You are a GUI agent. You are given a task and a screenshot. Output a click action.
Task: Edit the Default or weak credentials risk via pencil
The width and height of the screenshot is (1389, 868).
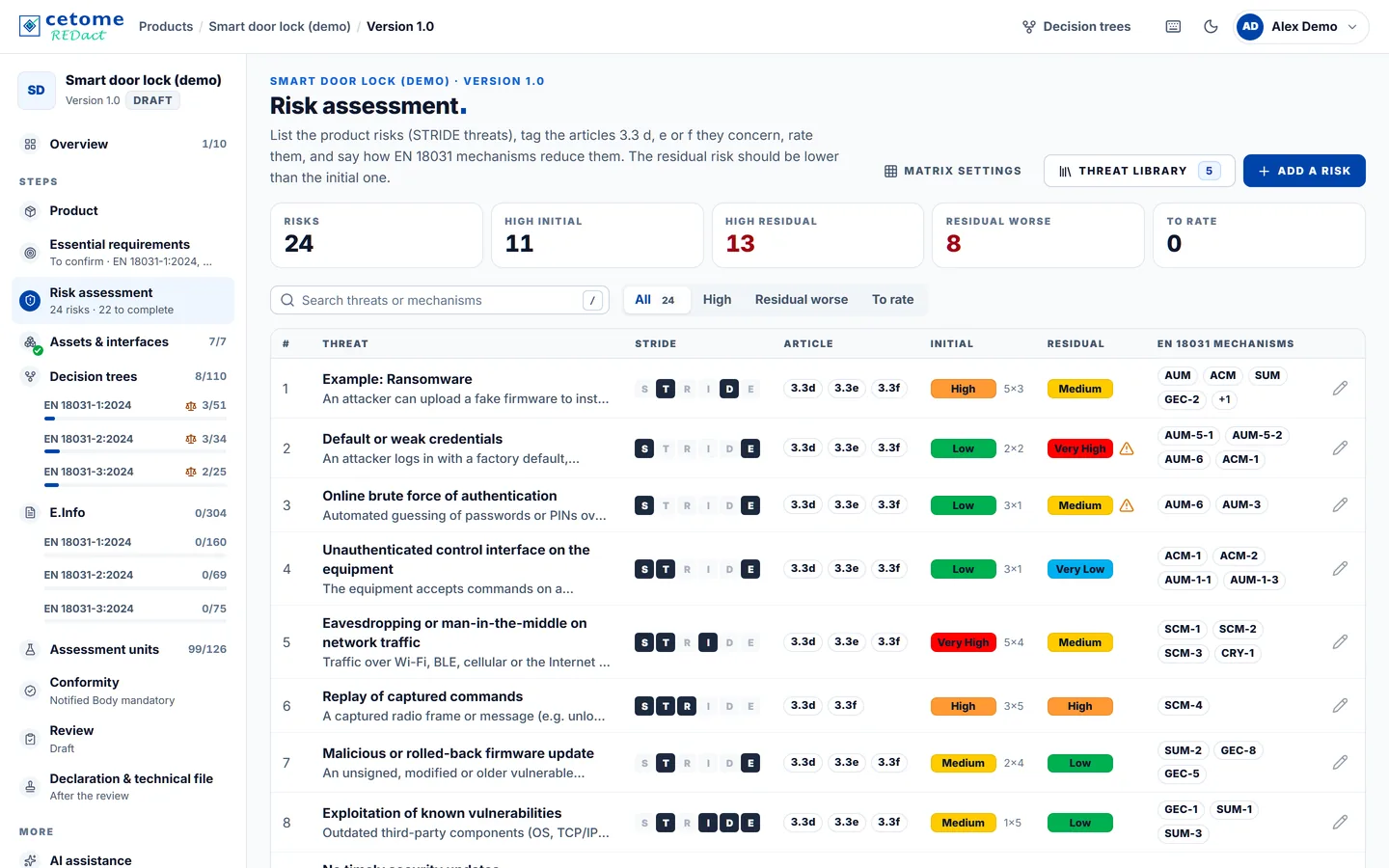(1340, 448)
